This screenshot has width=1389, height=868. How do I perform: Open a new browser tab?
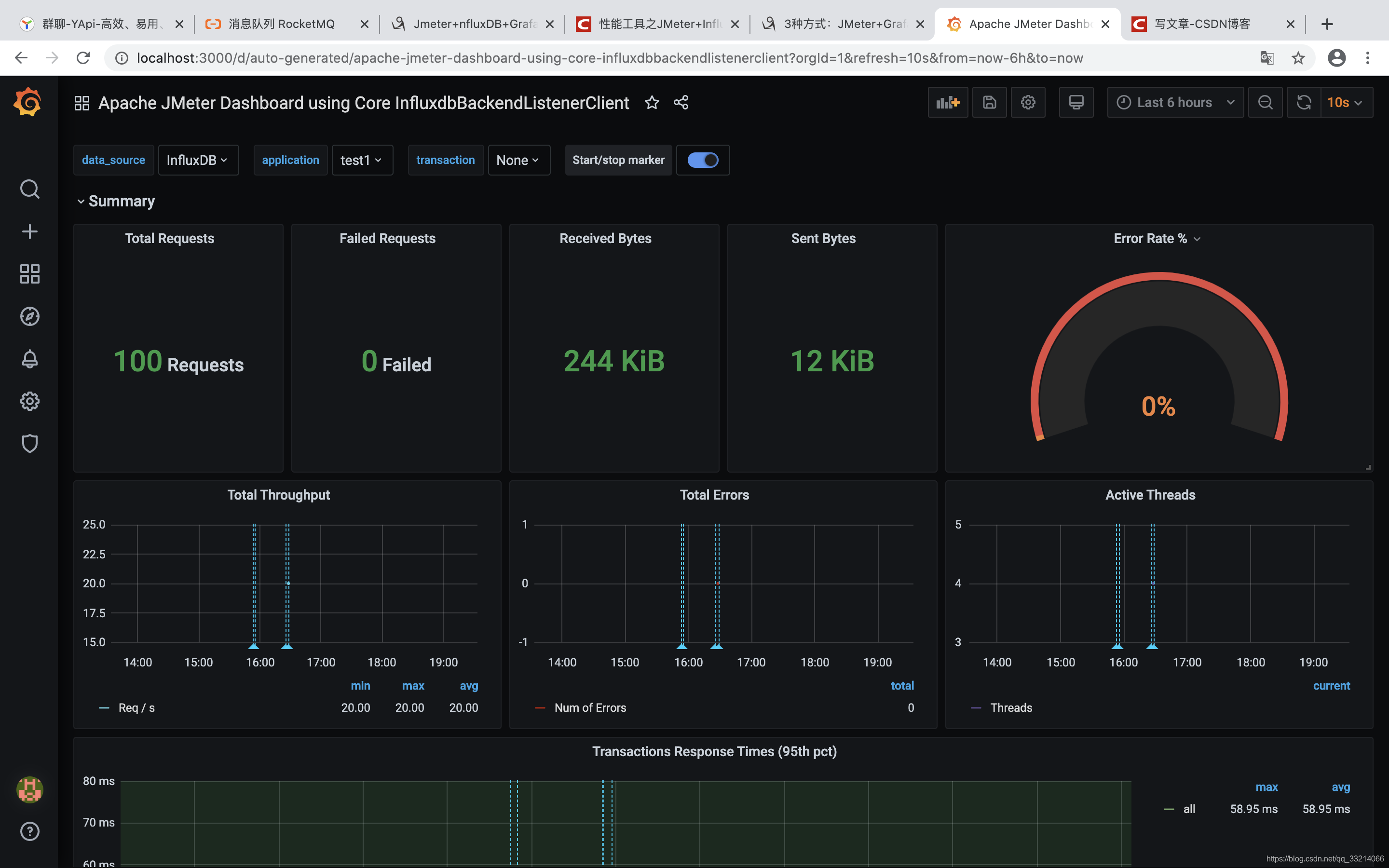click(x=1326, y=24)
